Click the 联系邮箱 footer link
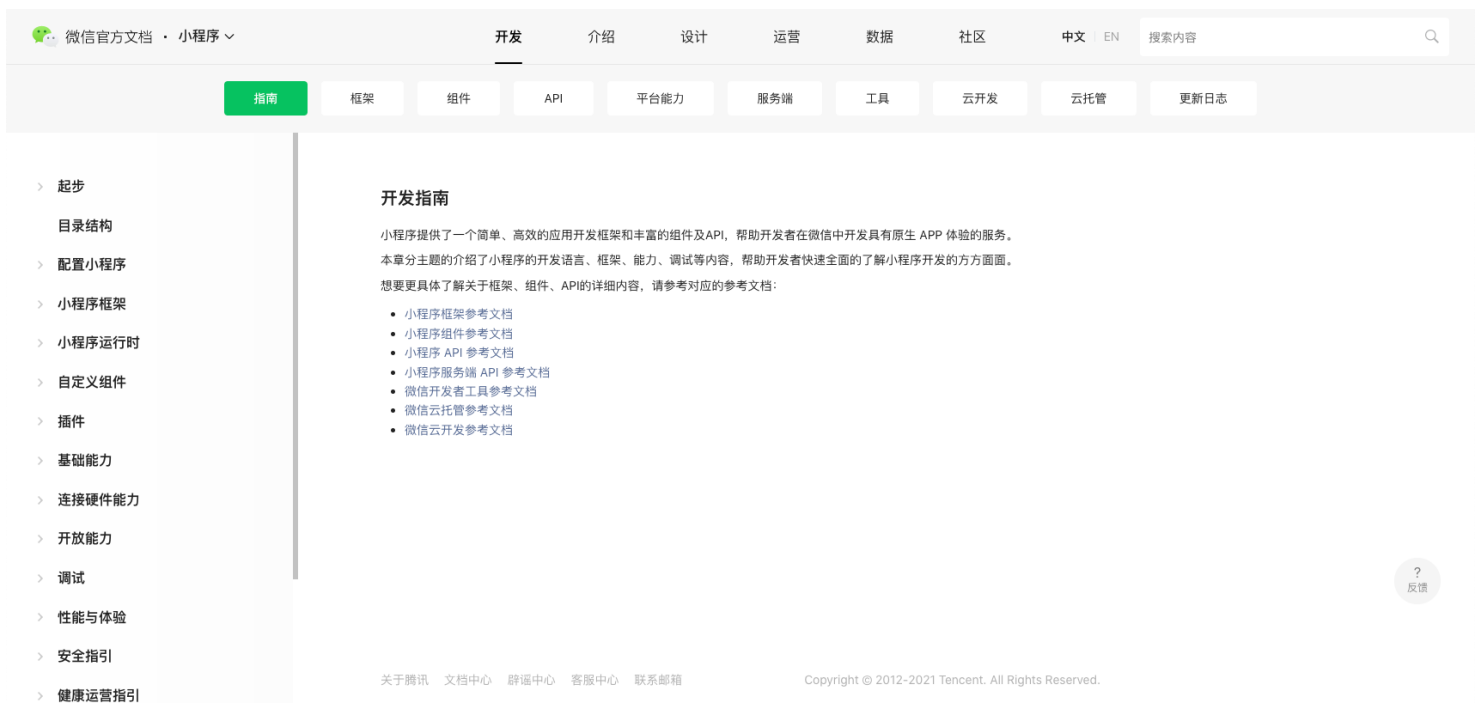Image resolution: width=1481 pixels, height=717 pixels. point(658,680)
